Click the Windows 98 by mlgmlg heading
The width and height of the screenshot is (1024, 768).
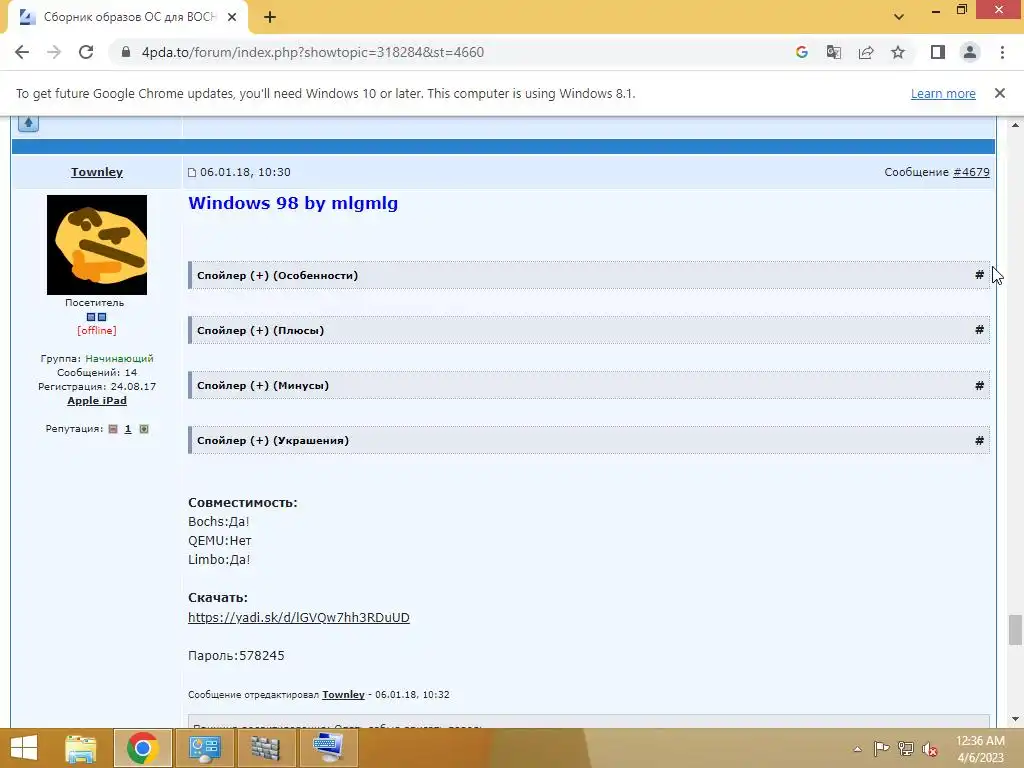pyautogui.click(x=293, y=203)
